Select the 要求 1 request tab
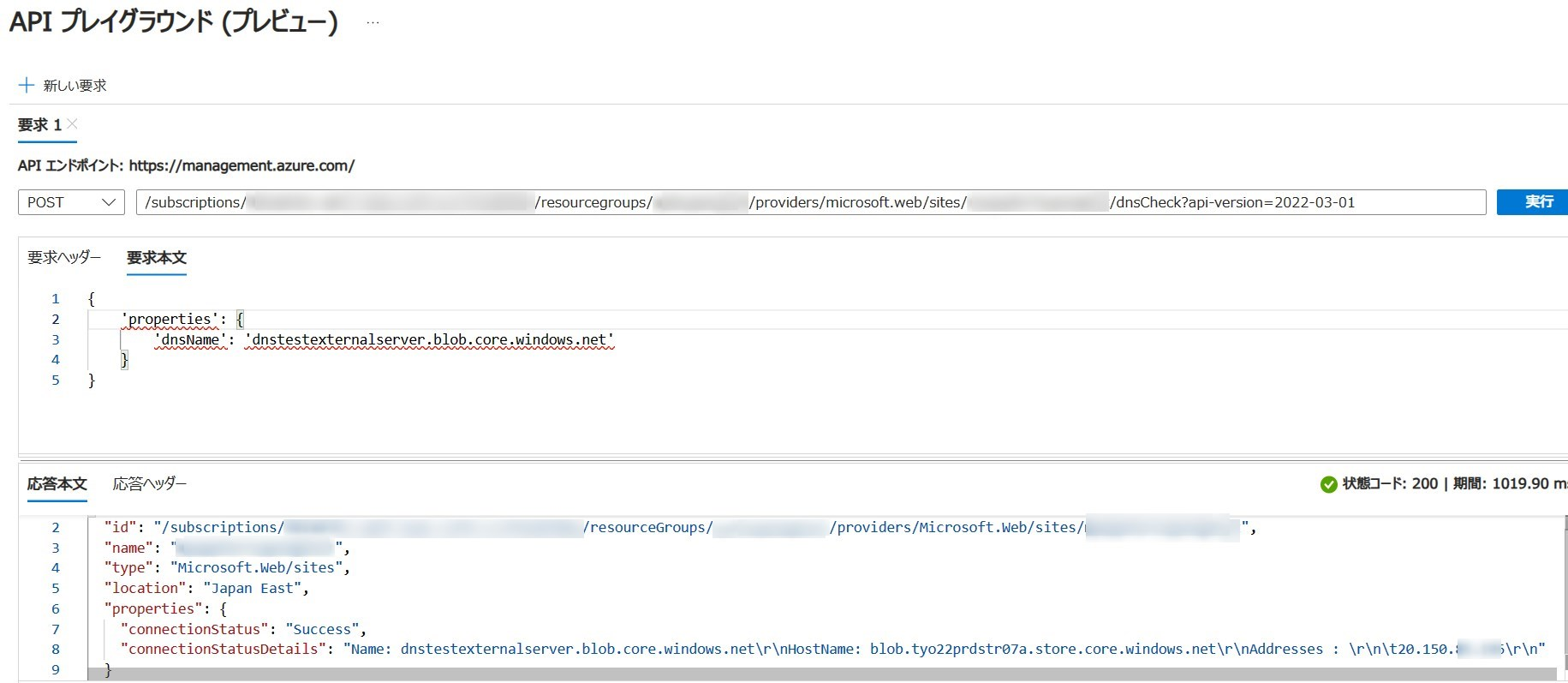1568x683 pixels. pyautogui.click(x=39, y=125)
